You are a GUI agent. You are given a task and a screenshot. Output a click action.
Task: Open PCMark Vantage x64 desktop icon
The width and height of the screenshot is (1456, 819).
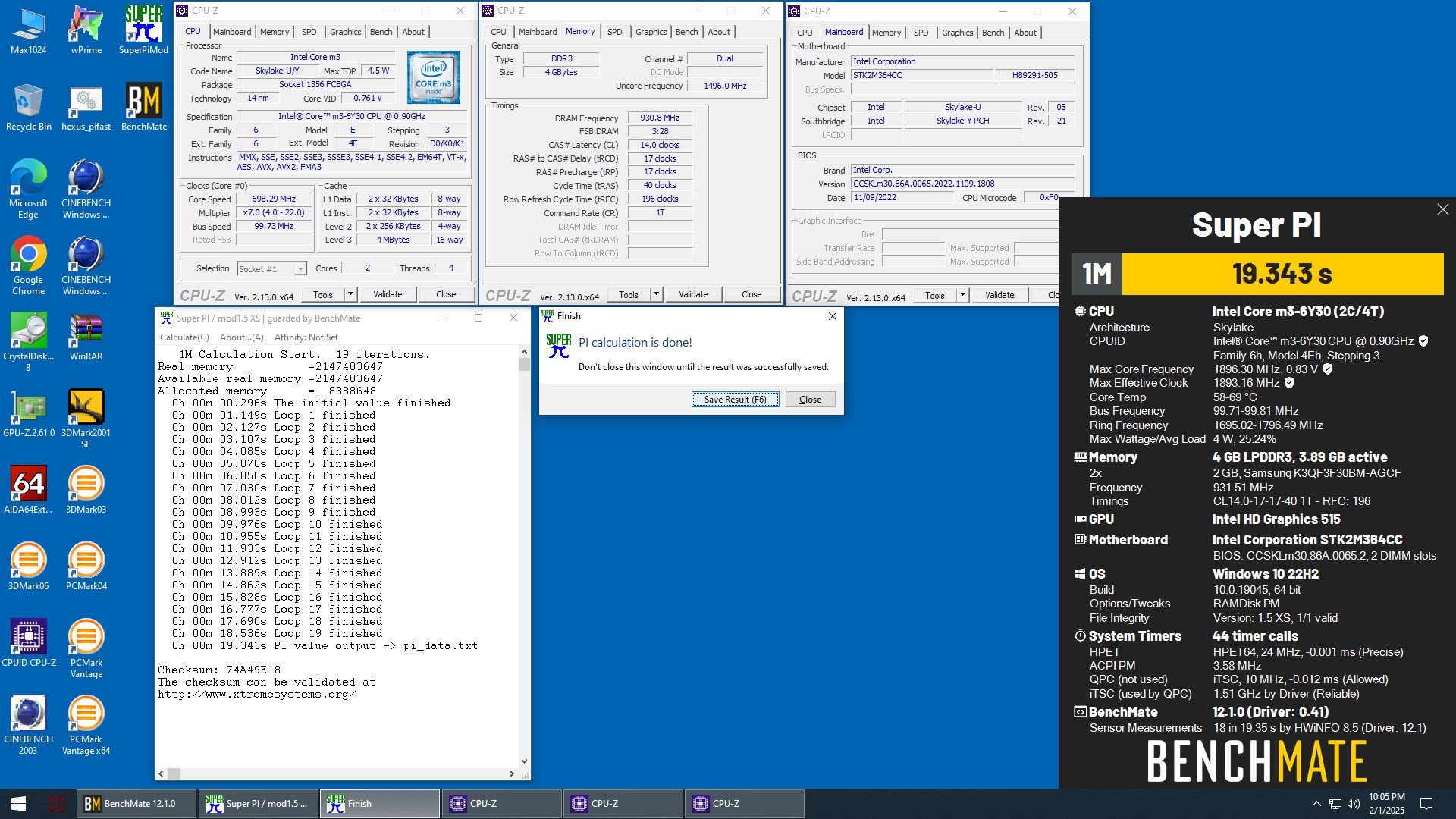pyautogui.click(x=86, y=725)
